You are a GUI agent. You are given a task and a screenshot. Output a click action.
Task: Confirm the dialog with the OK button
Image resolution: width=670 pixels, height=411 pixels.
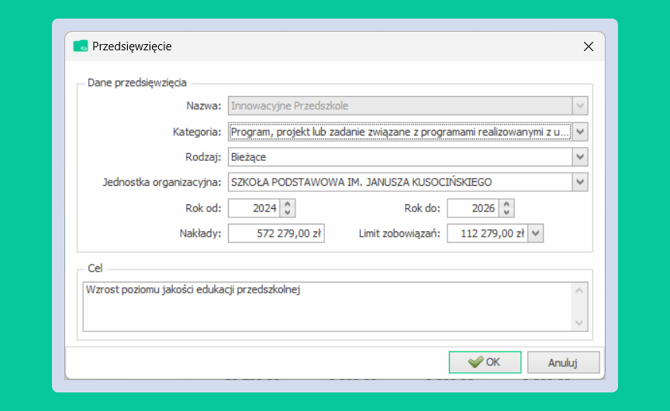pyautogui.click(x=485, y=362)
